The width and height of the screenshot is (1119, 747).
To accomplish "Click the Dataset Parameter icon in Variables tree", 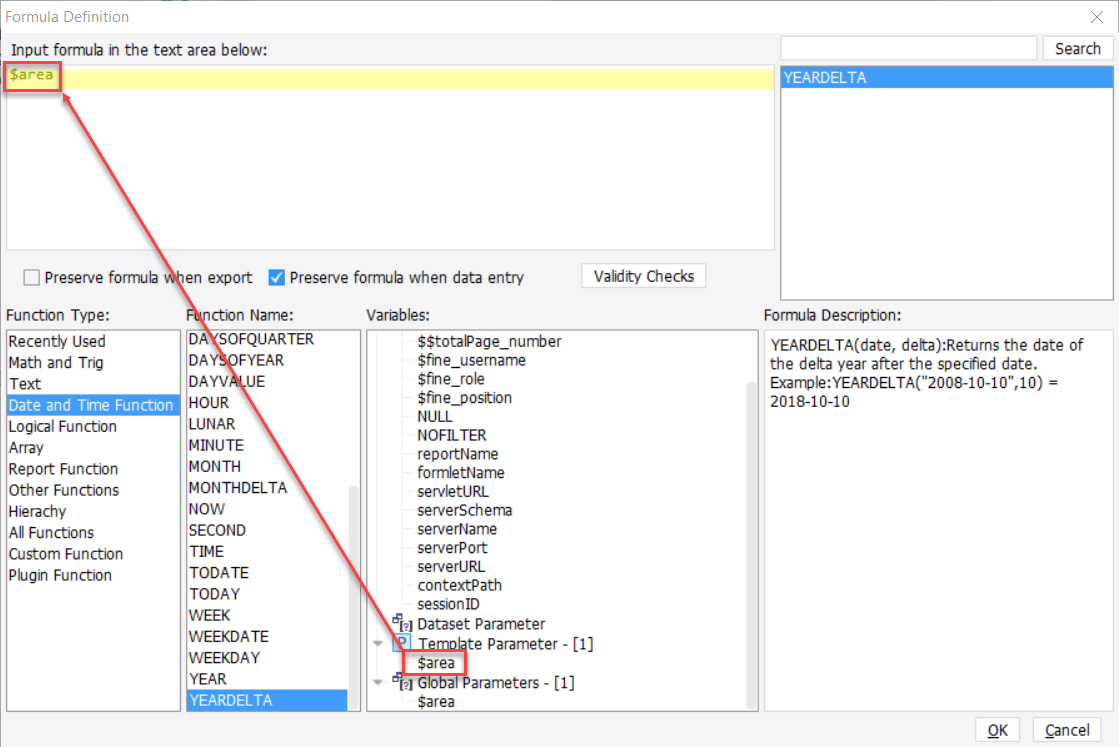I will [404, 623].
